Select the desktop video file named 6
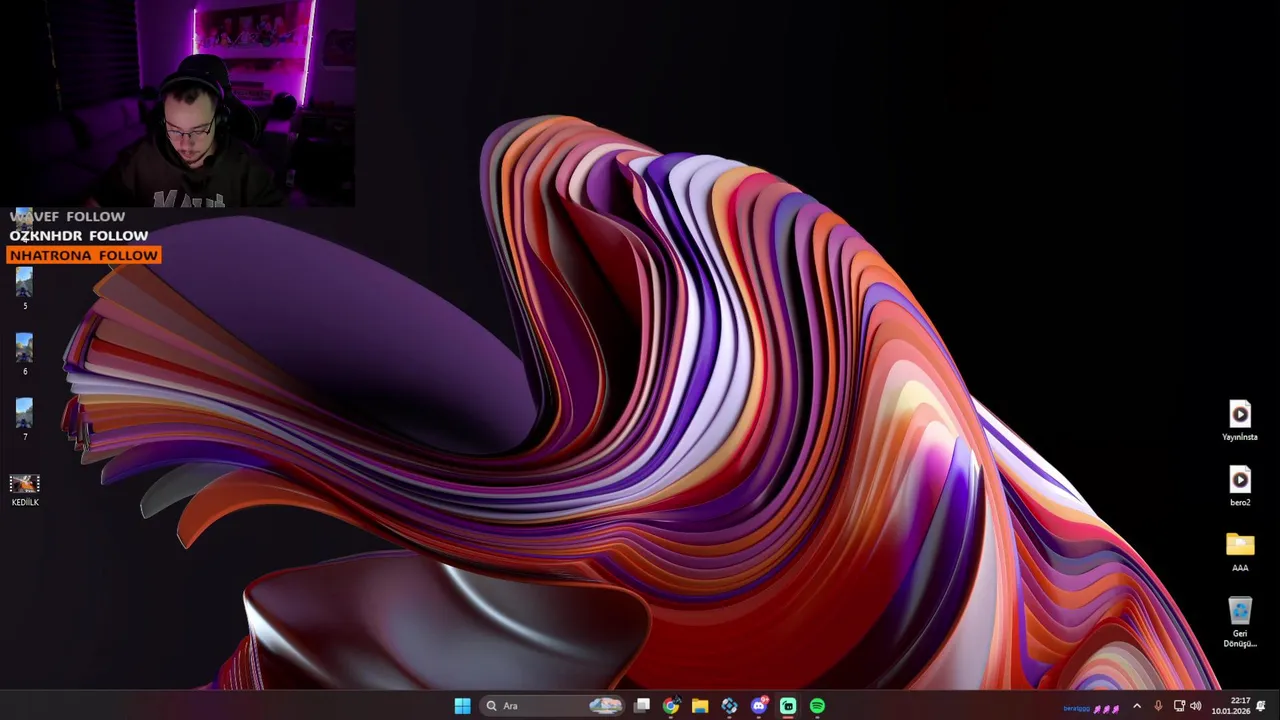 (24, 355)
